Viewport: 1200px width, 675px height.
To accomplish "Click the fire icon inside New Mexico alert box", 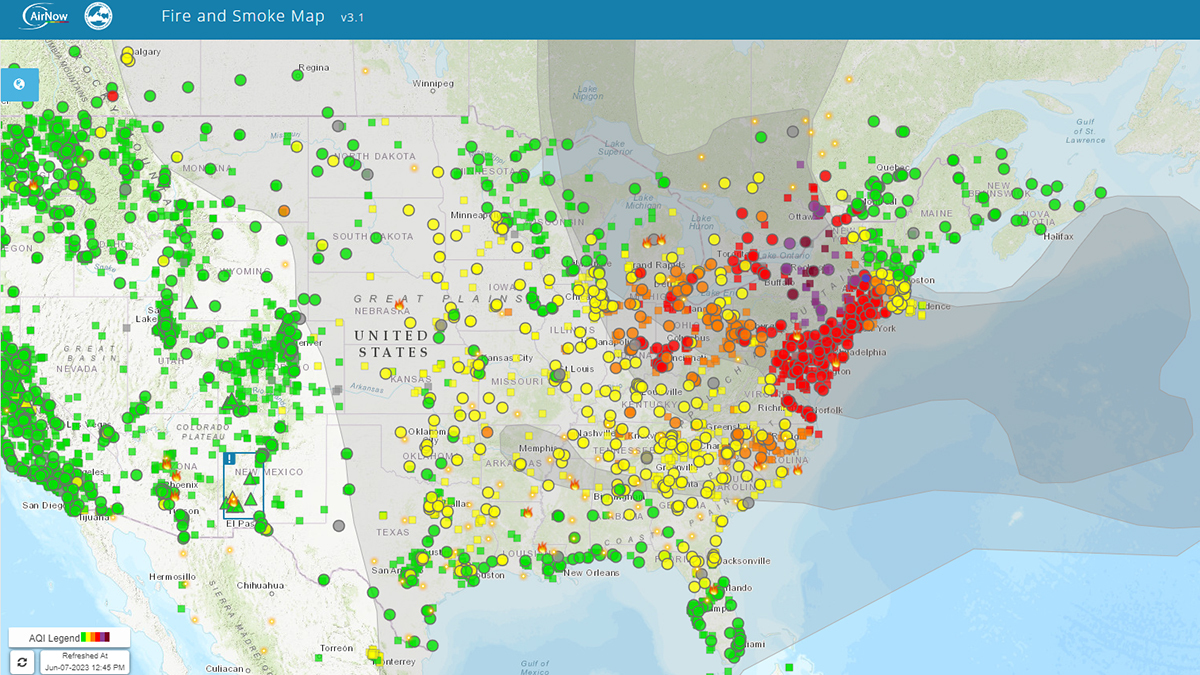I will [x=232, y=499].
